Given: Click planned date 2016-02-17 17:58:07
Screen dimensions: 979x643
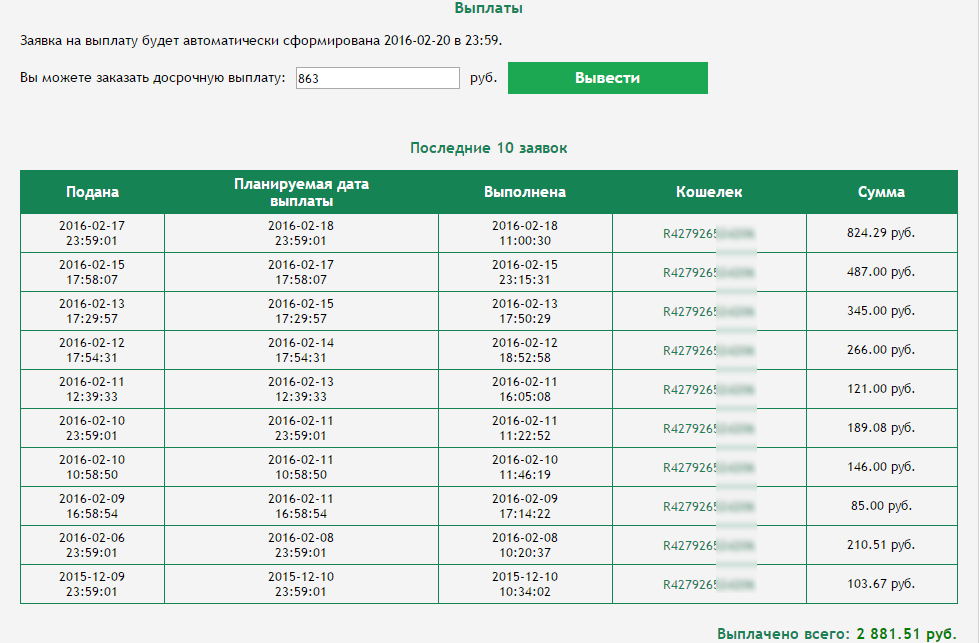Looking at the screenshot, I should click(x=301, y=272).
